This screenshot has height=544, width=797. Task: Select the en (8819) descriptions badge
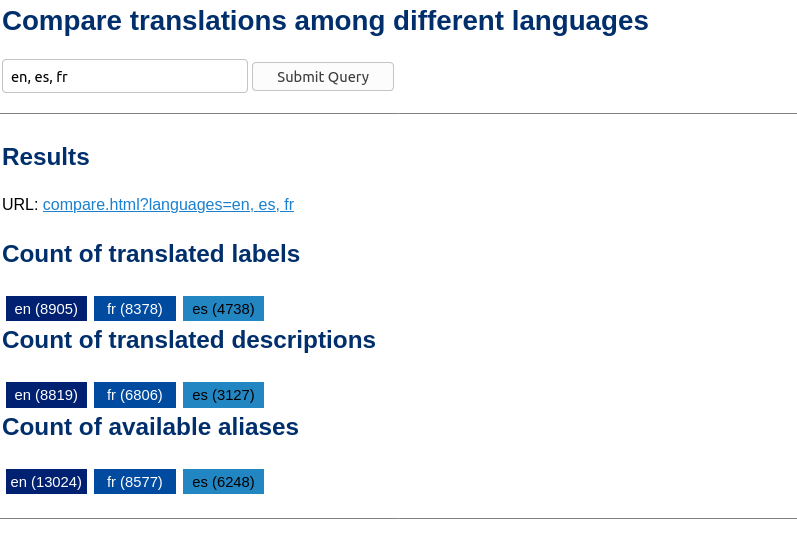pos(46,395)
